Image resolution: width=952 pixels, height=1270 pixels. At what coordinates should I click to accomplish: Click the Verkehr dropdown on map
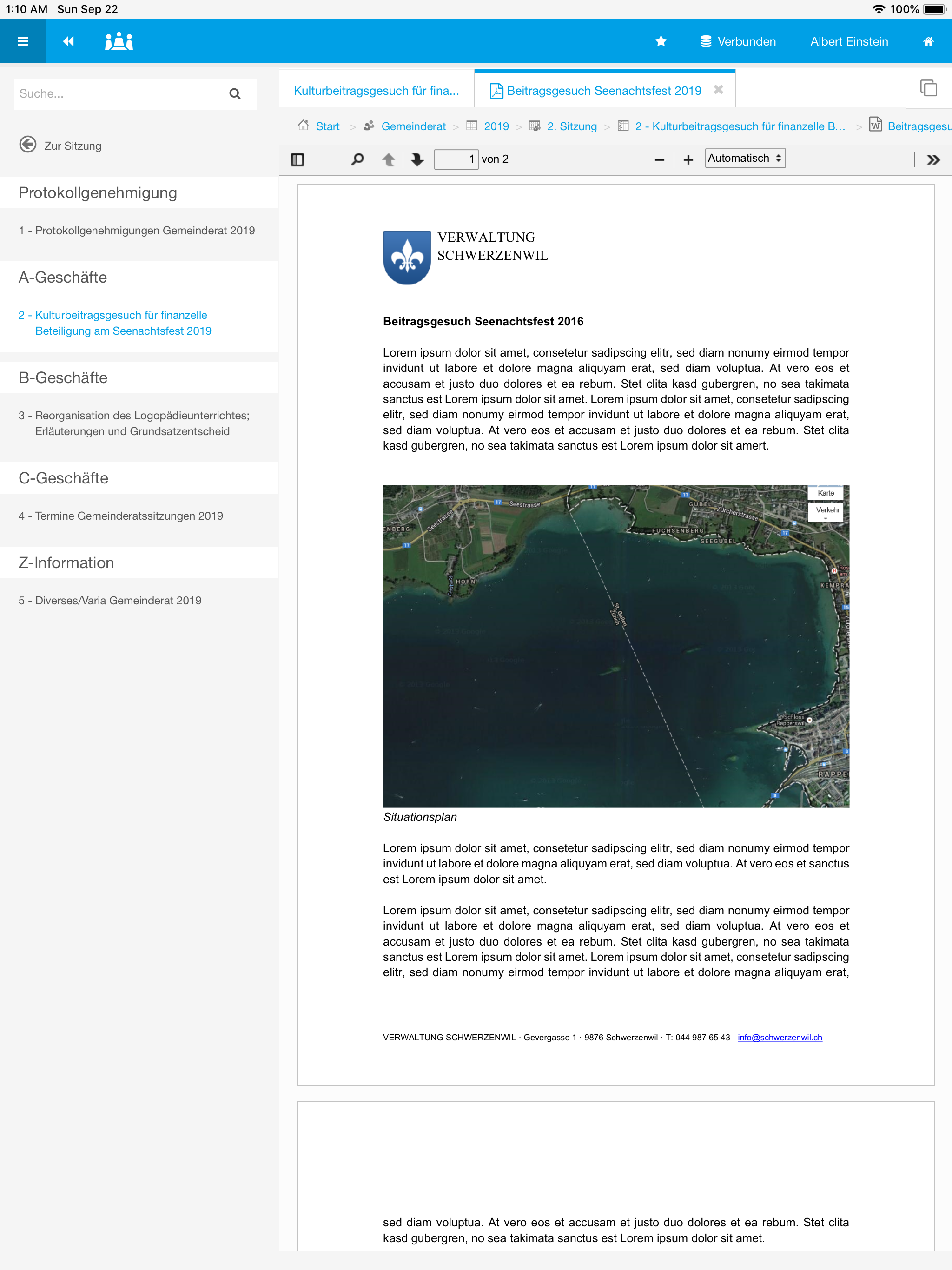click(826, 511)
